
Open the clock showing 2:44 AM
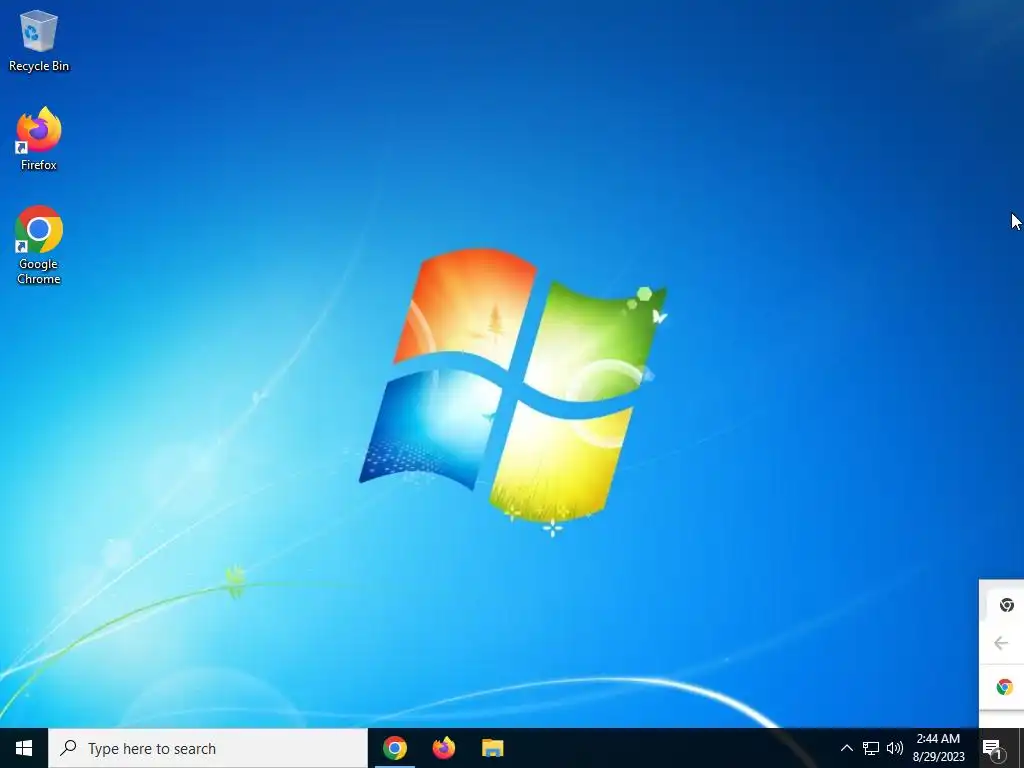938,748
